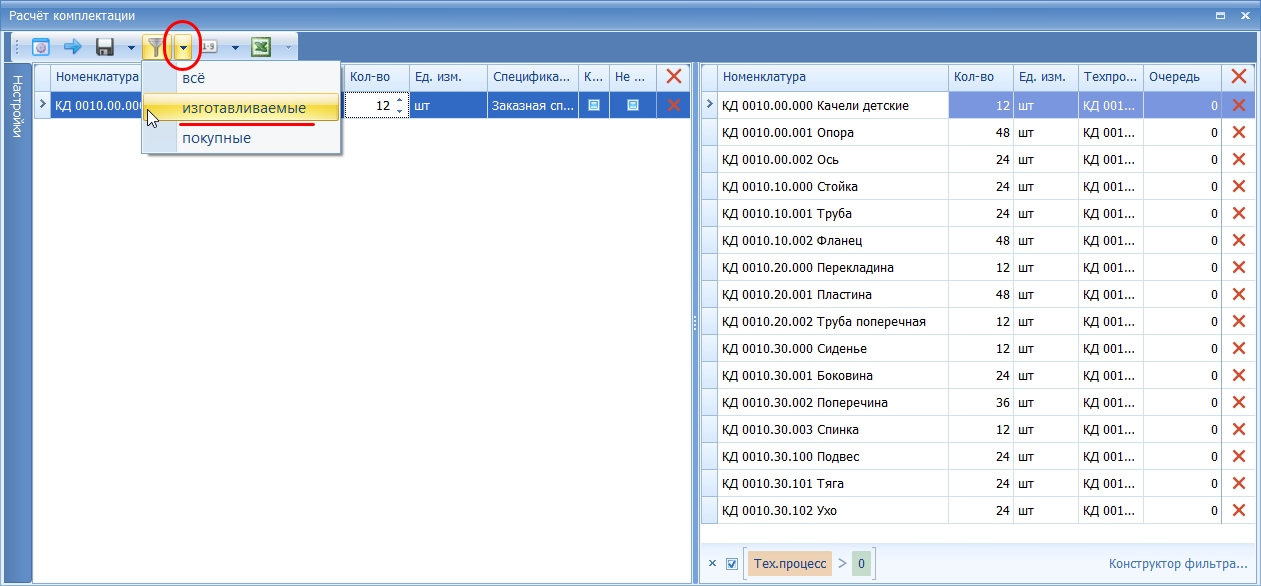Delete the Опора row with red X
Image resolution: width=1261 pixels, height=586 pixels.
tap(1238, 132)
